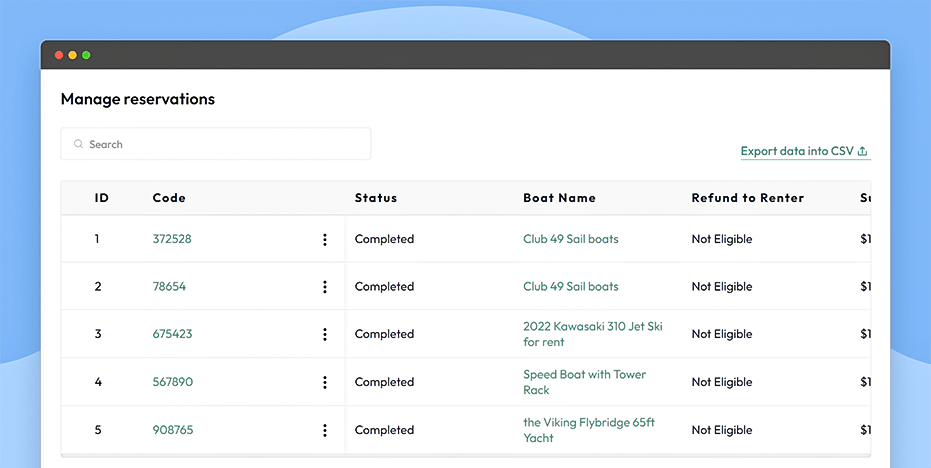Open Club 49 Sail boats in row 2
Screen dimensions: 931x468
[571, 287]
